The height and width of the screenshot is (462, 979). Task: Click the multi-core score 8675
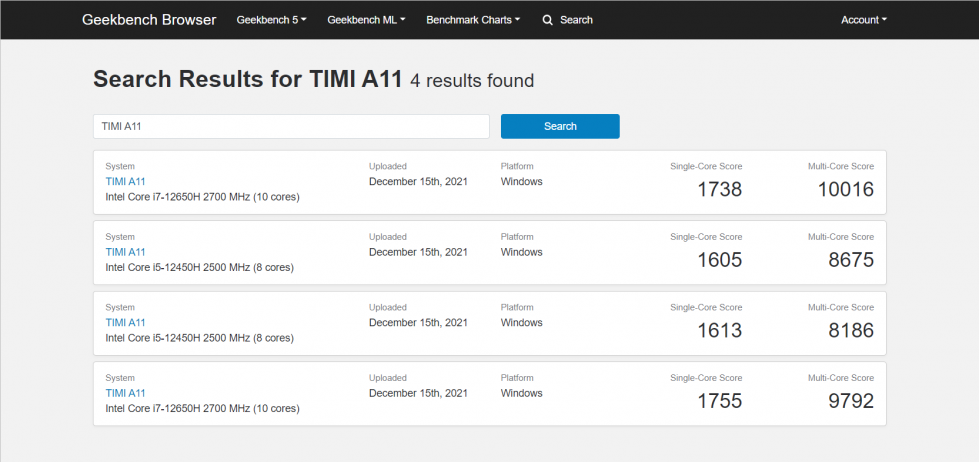(851, 260)
